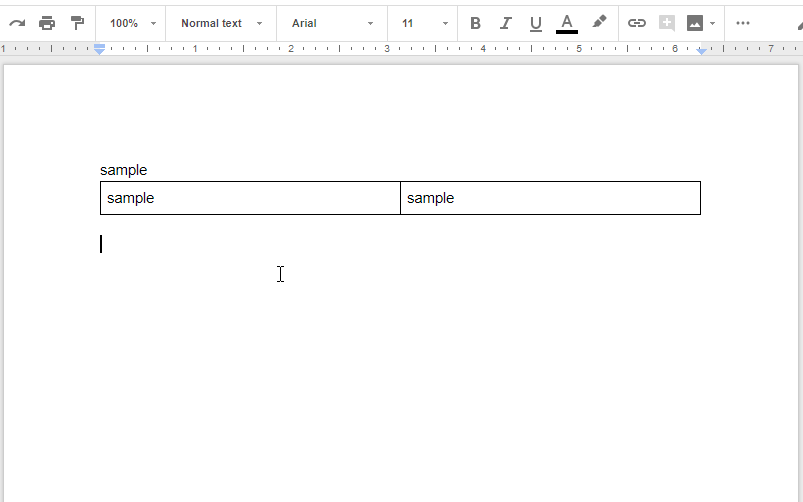
Task: Click the right table cell containing sample
Action: tap(550, 198)
